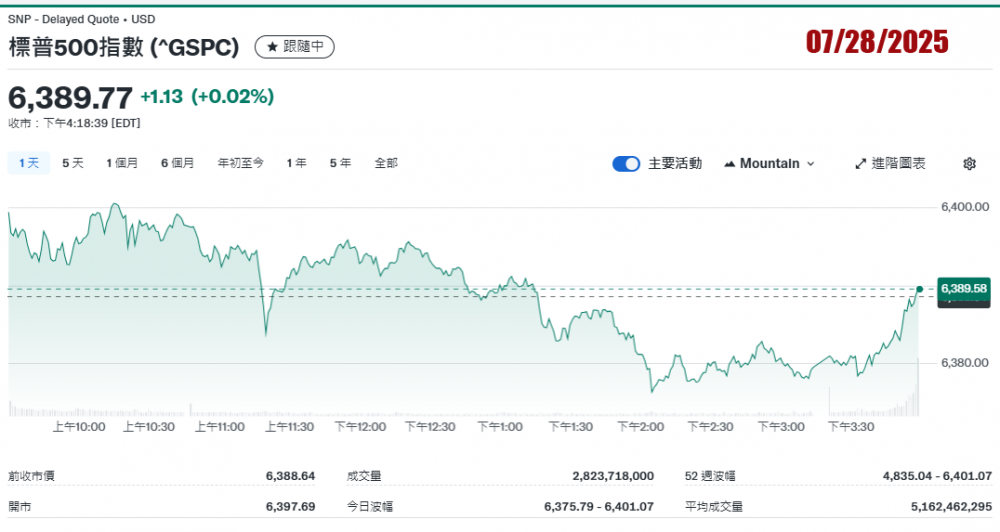This screenshot has height=532, width=1000.
Task: Switch to the 5年 chart range
Action: coord(340,163)
